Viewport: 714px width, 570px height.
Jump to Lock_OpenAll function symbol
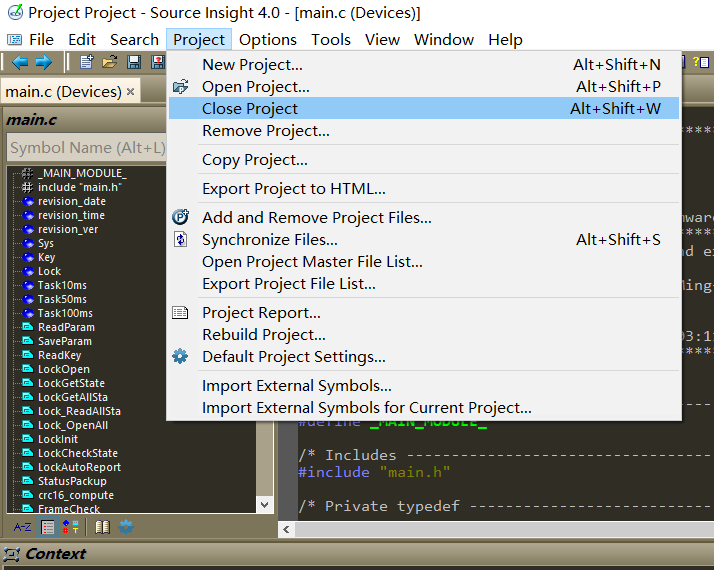point(73,425)
